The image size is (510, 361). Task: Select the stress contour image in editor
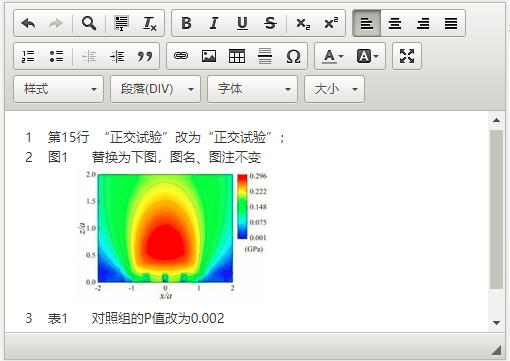[173, 235]
